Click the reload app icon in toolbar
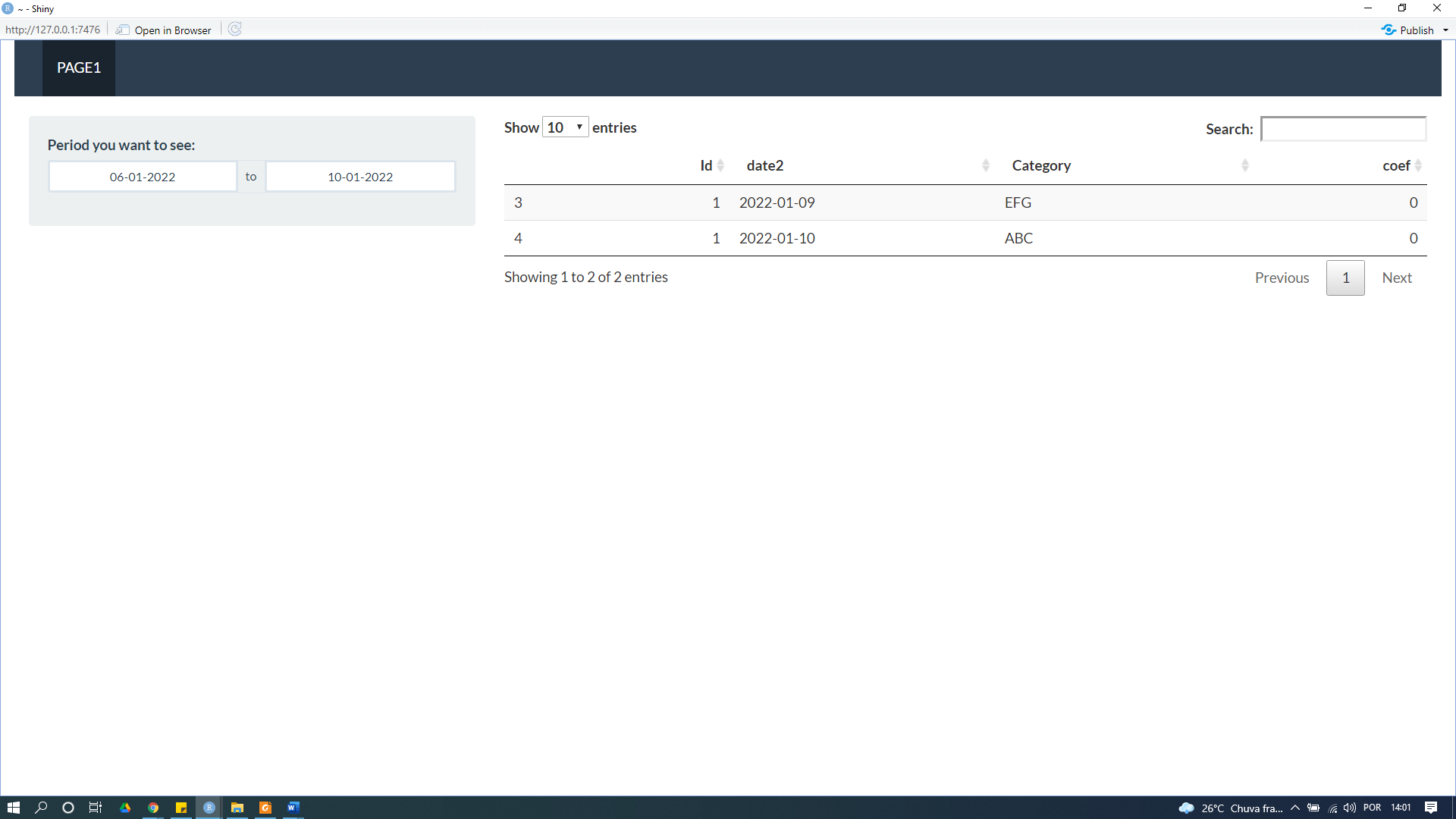 pos(235,30)
